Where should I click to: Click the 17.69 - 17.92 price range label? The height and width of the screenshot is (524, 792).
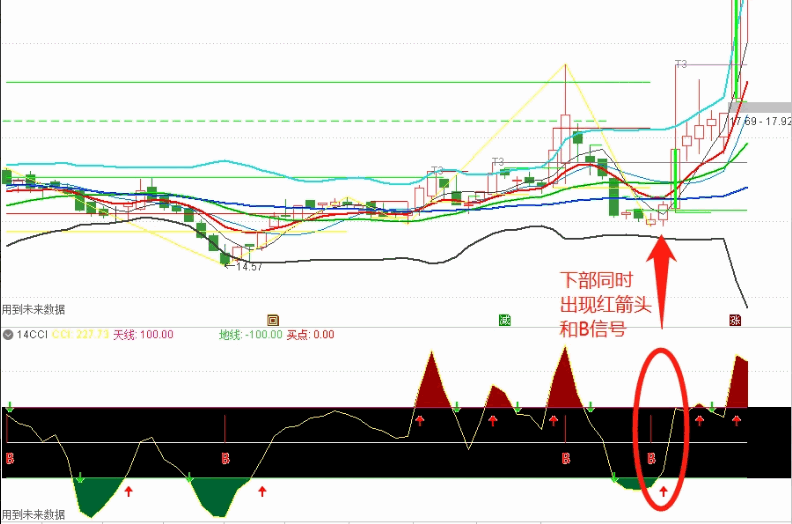pyautogui.click(x=759, y=121)
